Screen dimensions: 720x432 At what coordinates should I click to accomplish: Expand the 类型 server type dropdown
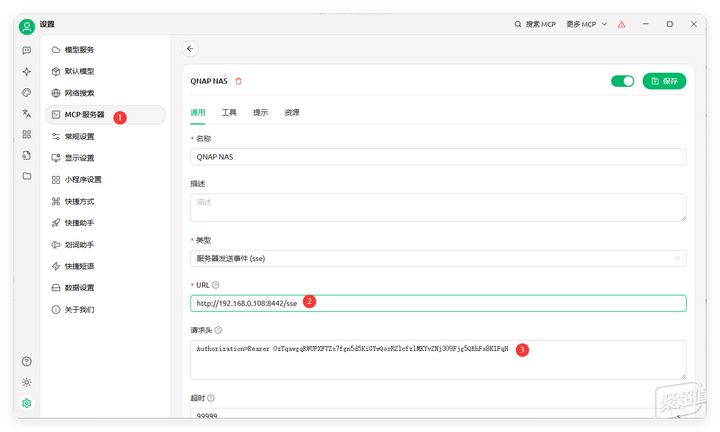[438, 258]
